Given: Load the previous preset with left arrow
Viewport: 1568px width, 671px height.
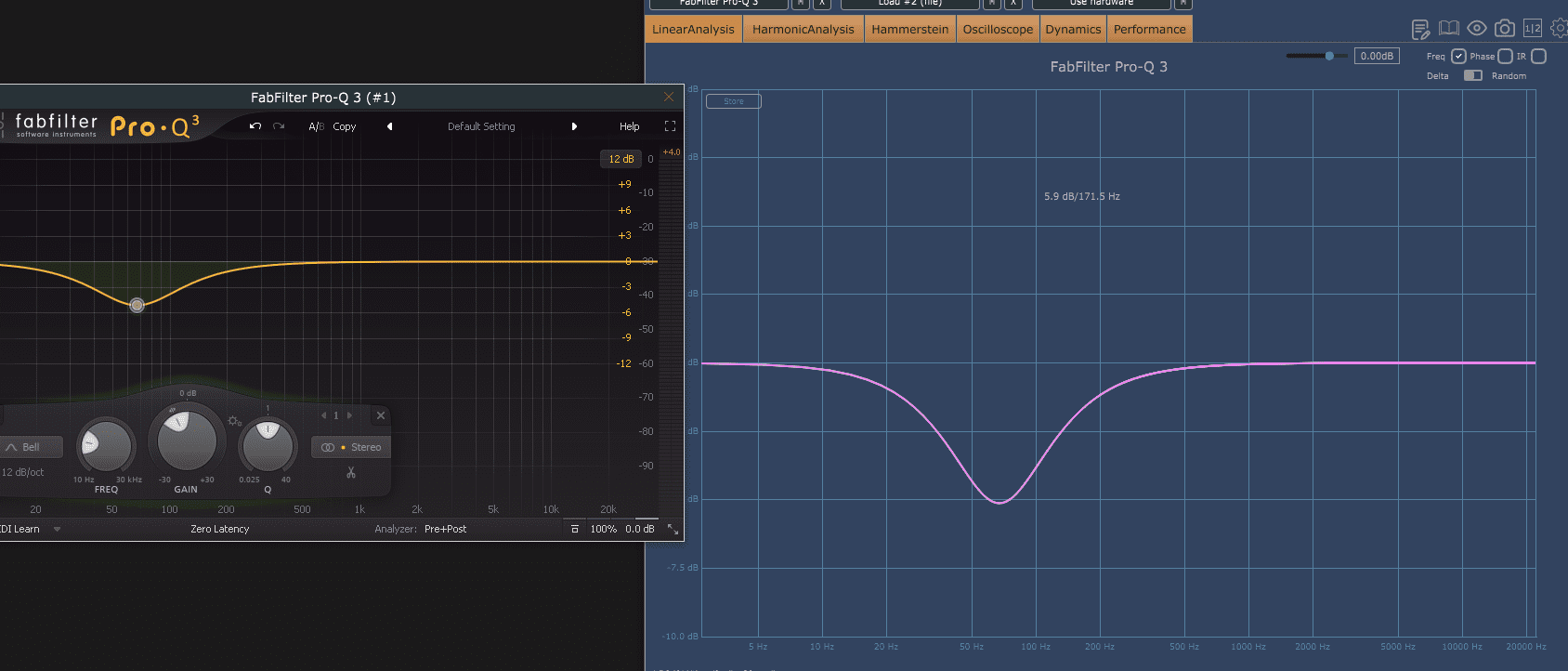Looking at the screenshot, I should click(389, 126).
